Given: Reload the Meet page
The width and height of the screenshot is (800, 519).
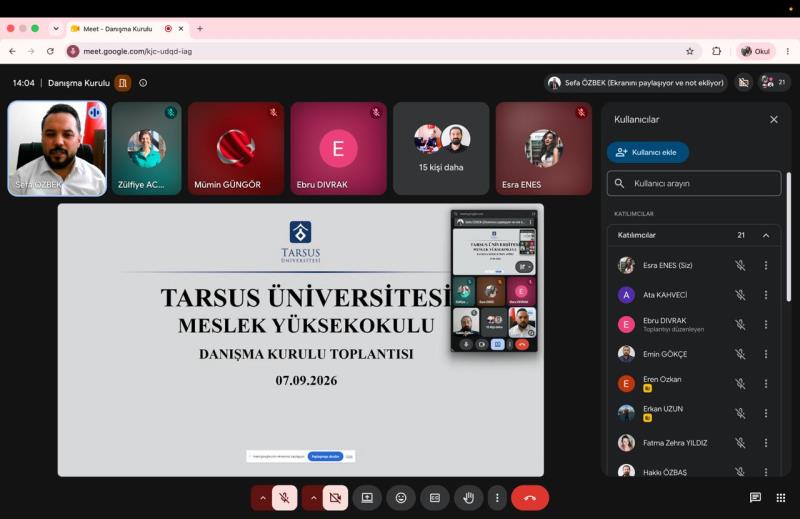Looking at the screenshot, I should [50, 51].
